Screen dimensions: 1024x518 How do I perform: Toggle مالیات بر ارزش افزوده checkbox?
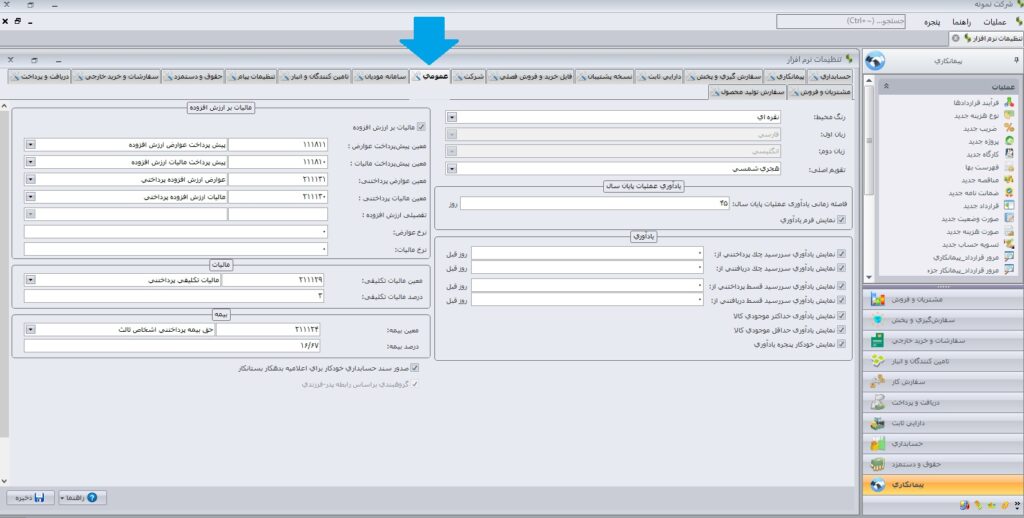[421, 127]
